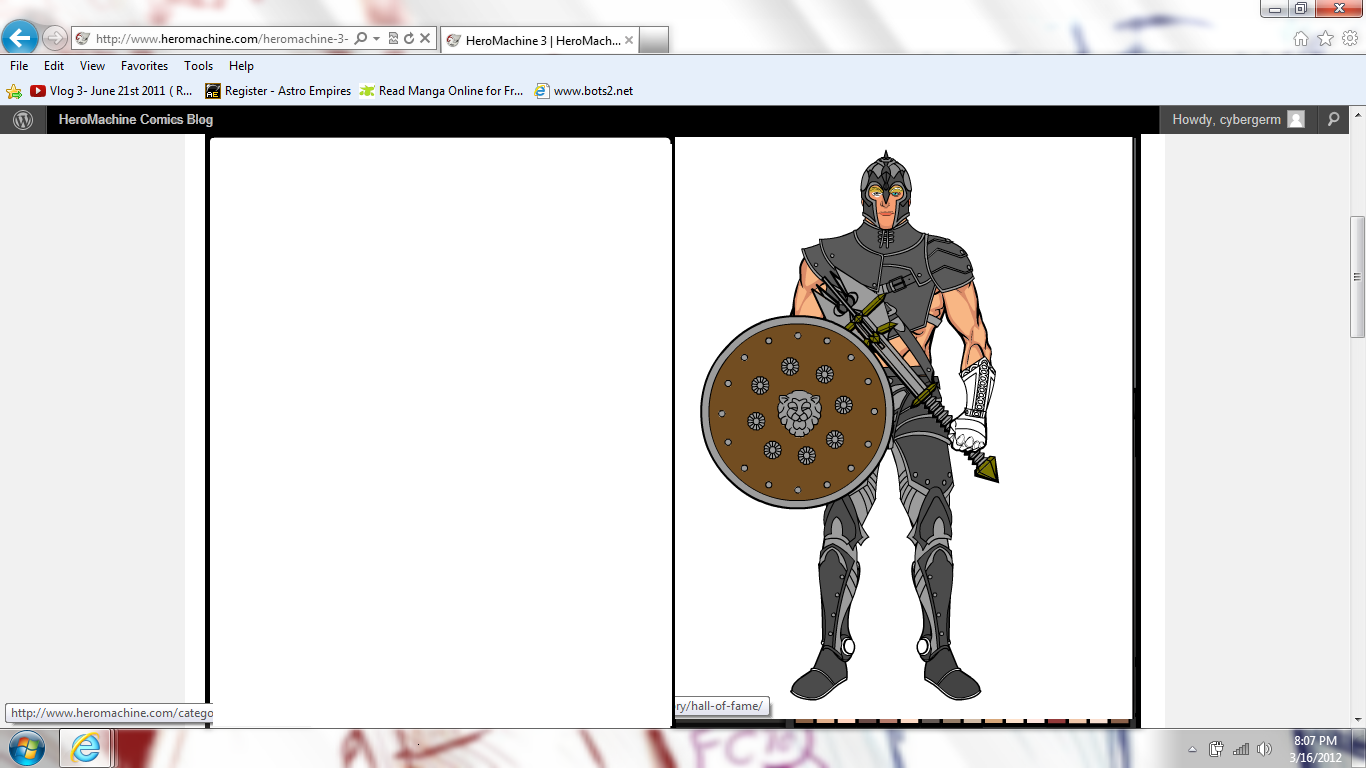Expand the Howdy, cybergerm account menu
The height and width of the screenshot is (768, 1366).
point(1238,120)
